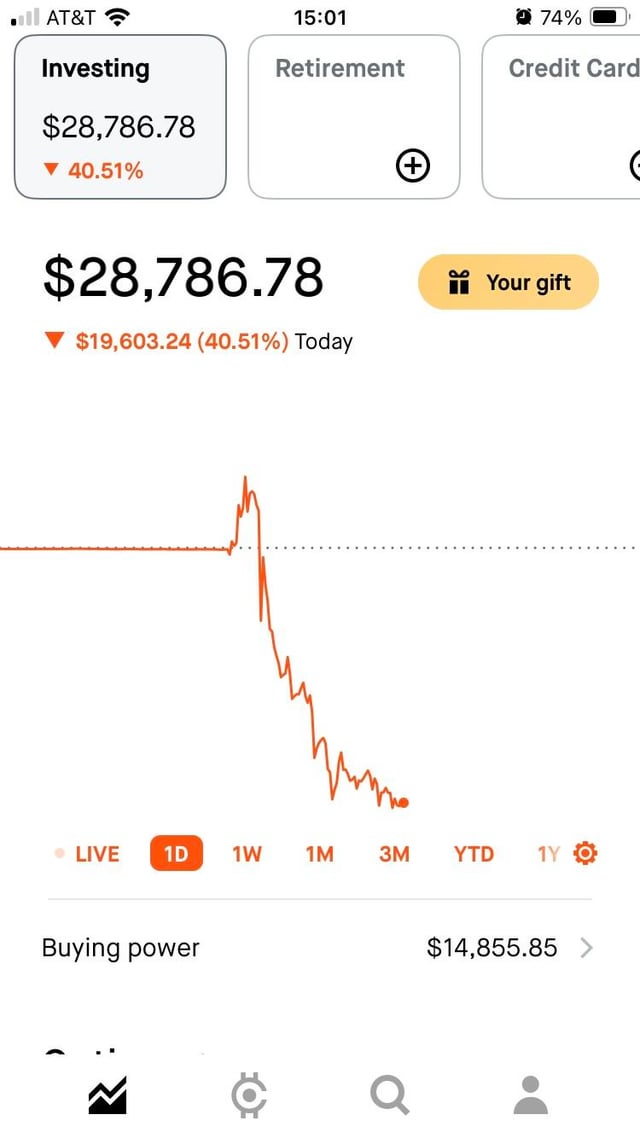Open the Buying power row
640x1138 pixels.
[300, 948]
